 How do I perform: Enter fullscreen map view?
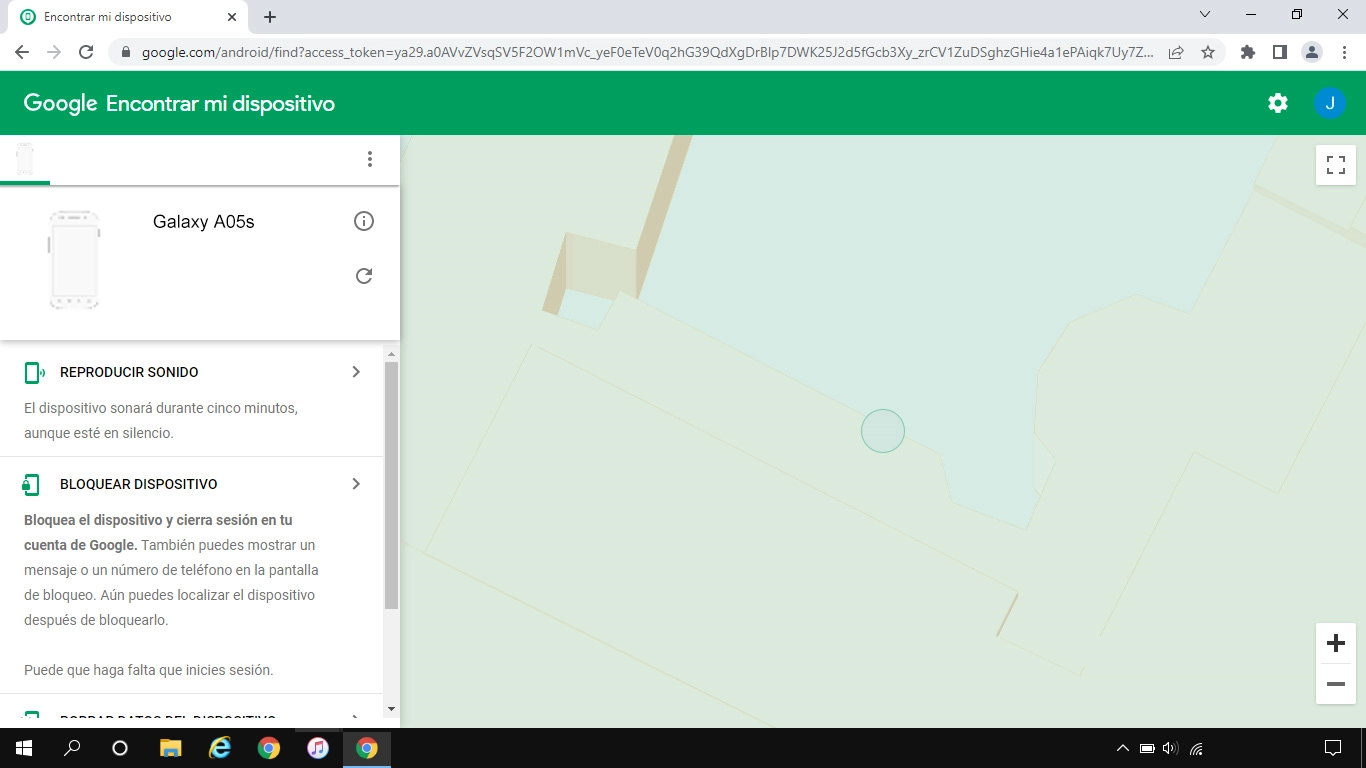pyautogui.click(x=1335, y=165)
